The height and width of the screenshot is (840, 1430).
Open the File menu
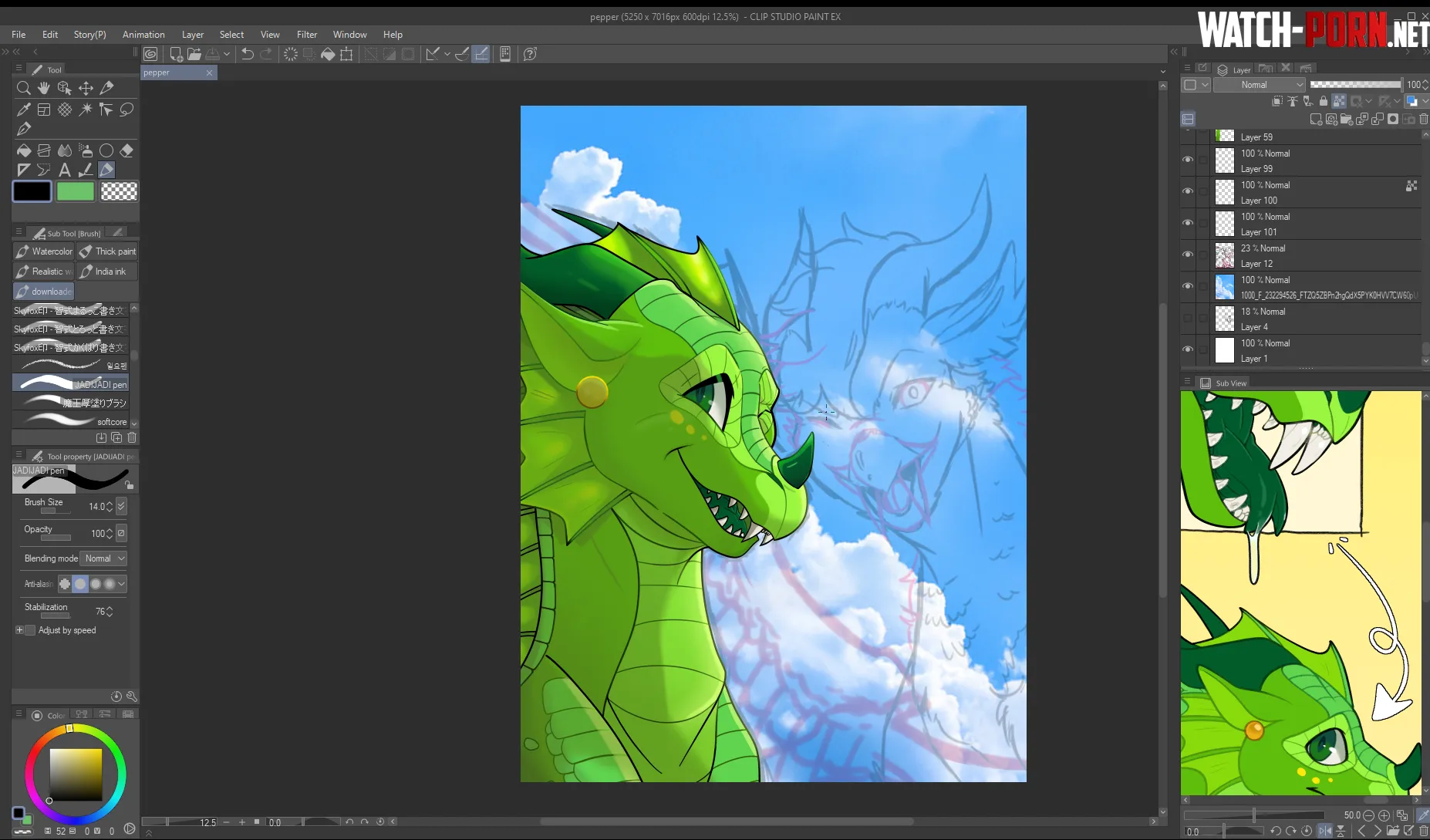click(19, 35)
